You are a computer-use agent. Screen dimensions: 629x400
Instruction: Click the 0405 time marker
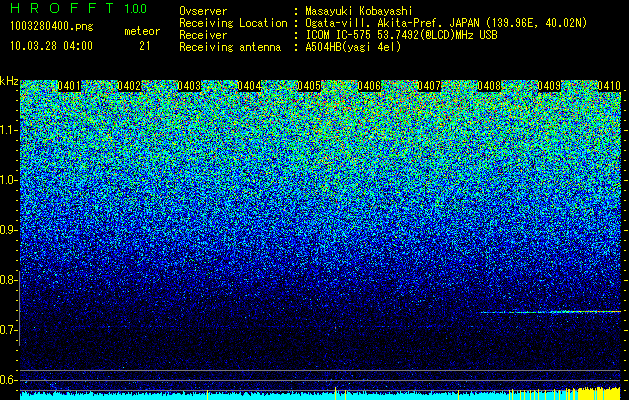pyautogui.click(x=309, y=86)
